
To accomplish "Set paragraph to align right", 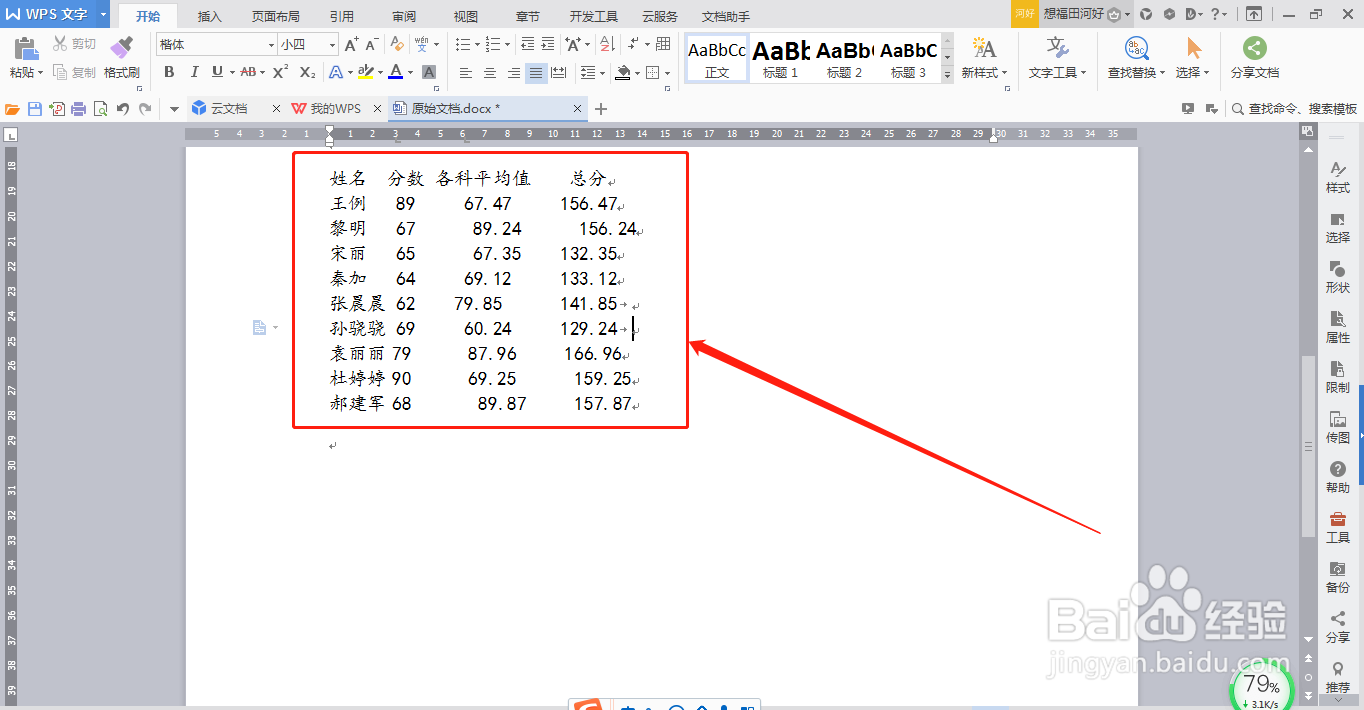I will click(513, 73).
